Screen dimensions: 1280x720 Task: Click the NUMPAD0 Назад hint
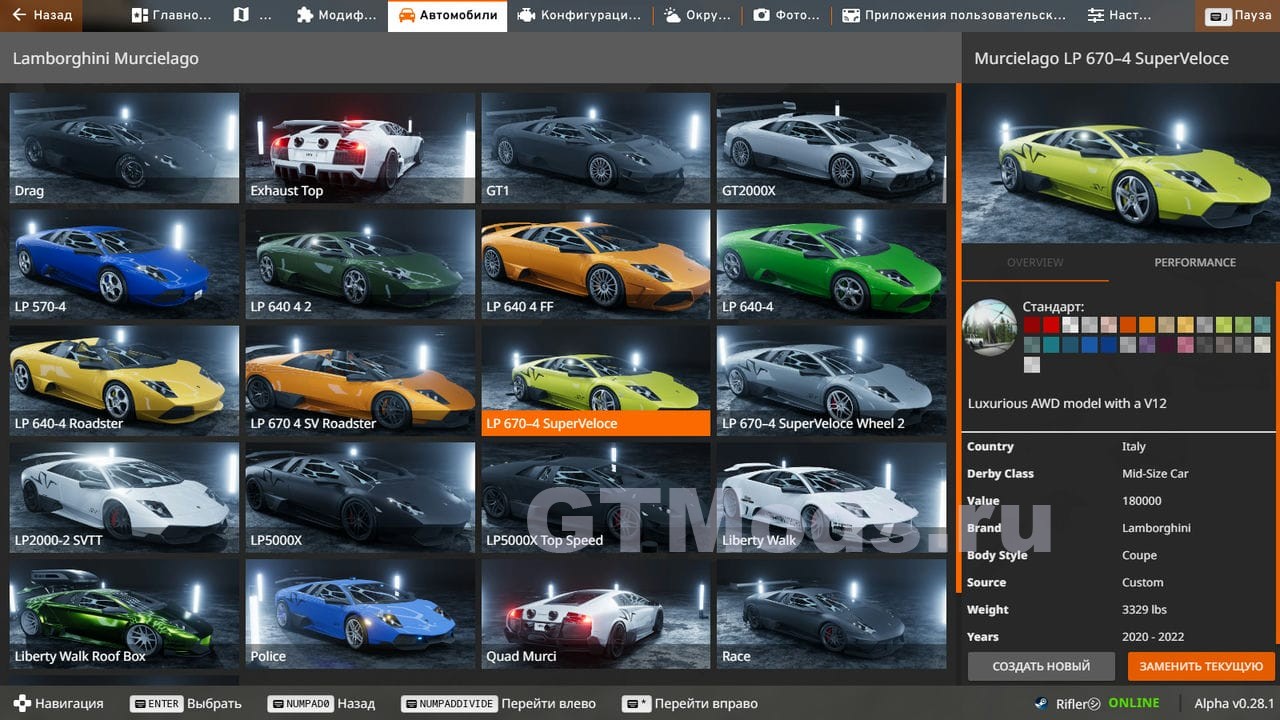click(321, 703)
